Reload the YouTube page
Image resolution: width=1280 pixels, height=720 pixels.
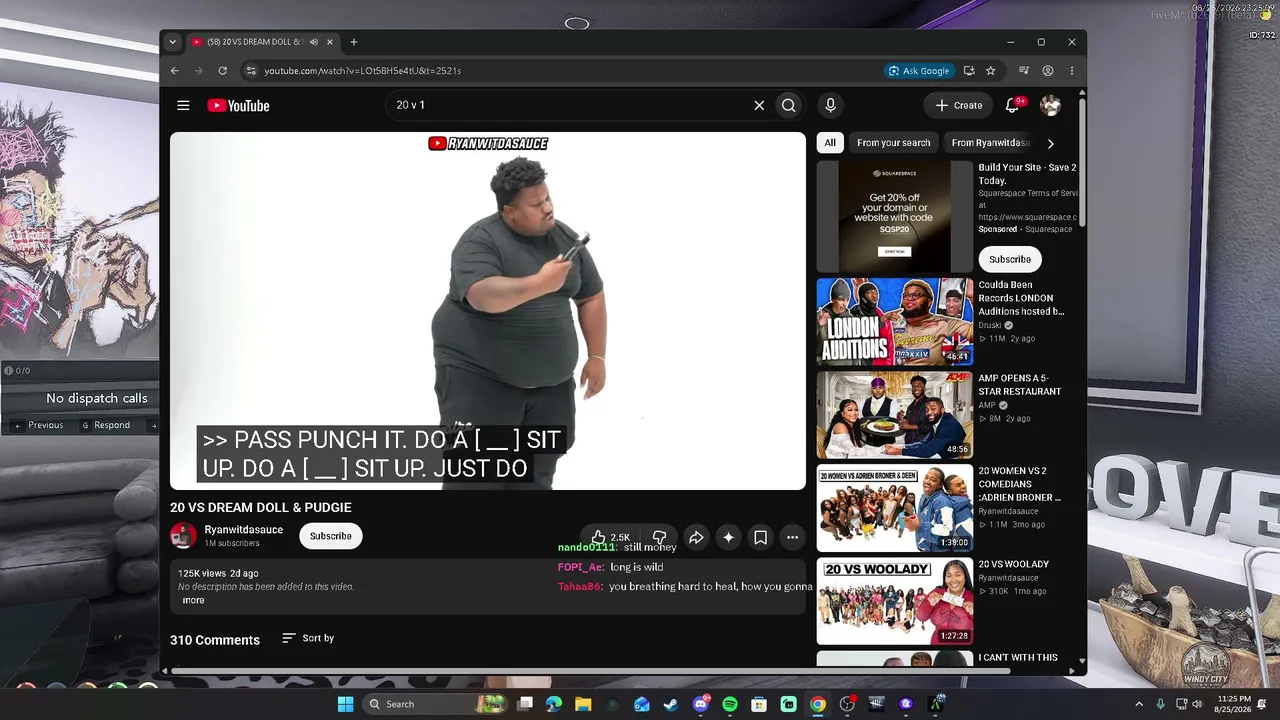(222, 71)
